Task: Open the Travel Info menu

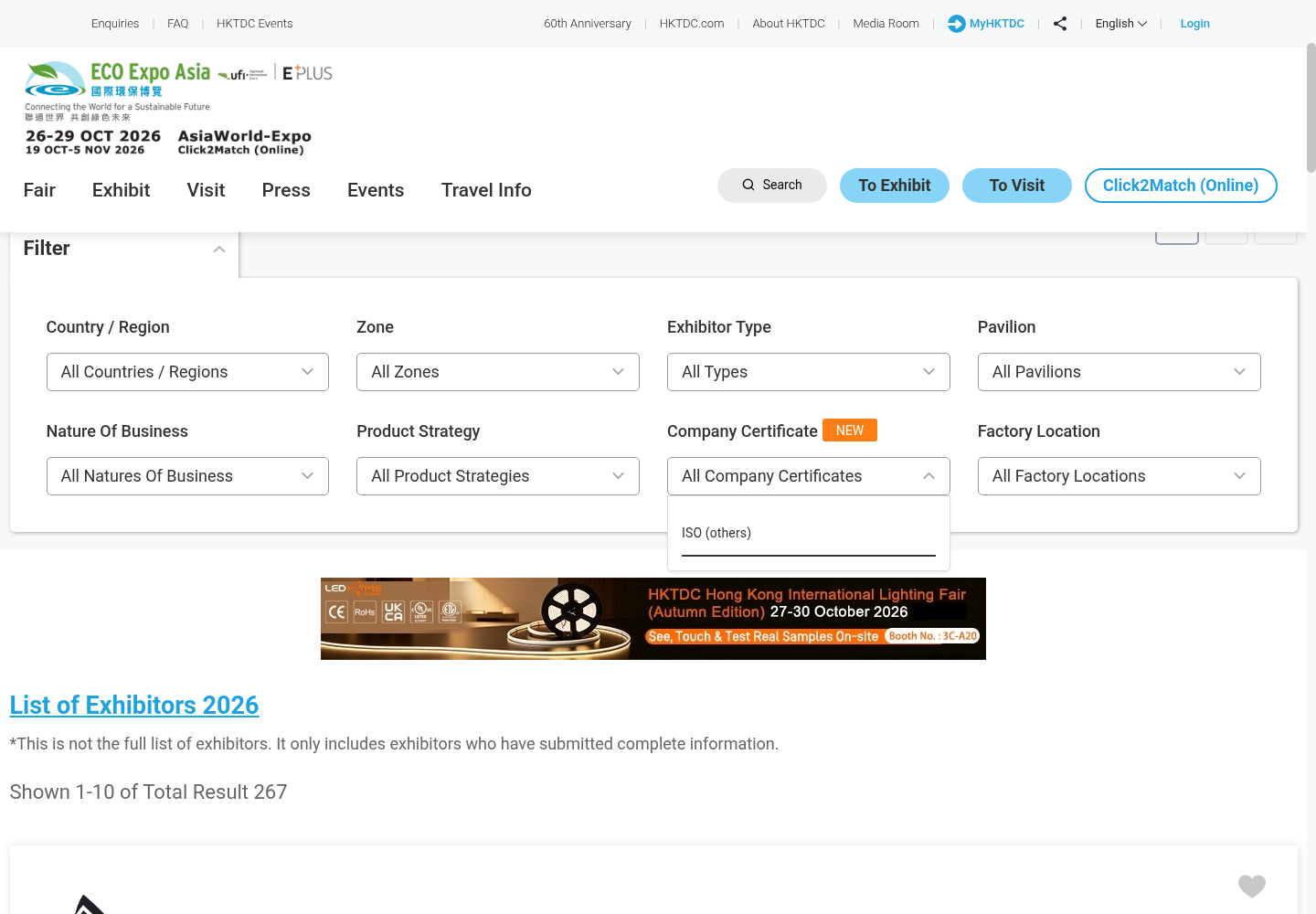Action: click(486, 190)
